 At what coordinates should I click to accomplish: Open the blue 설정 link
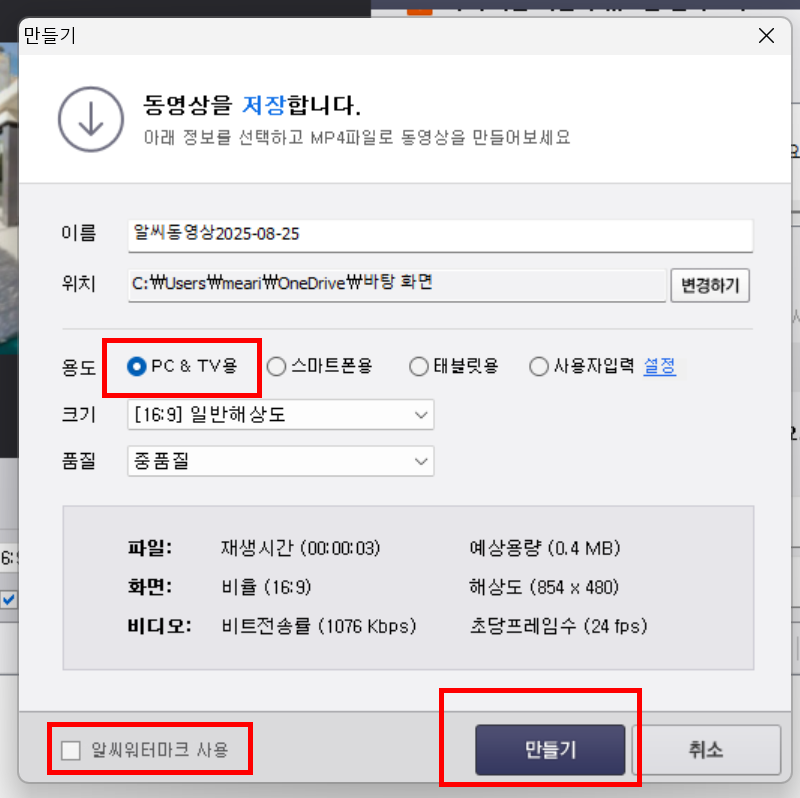point(660,366)
